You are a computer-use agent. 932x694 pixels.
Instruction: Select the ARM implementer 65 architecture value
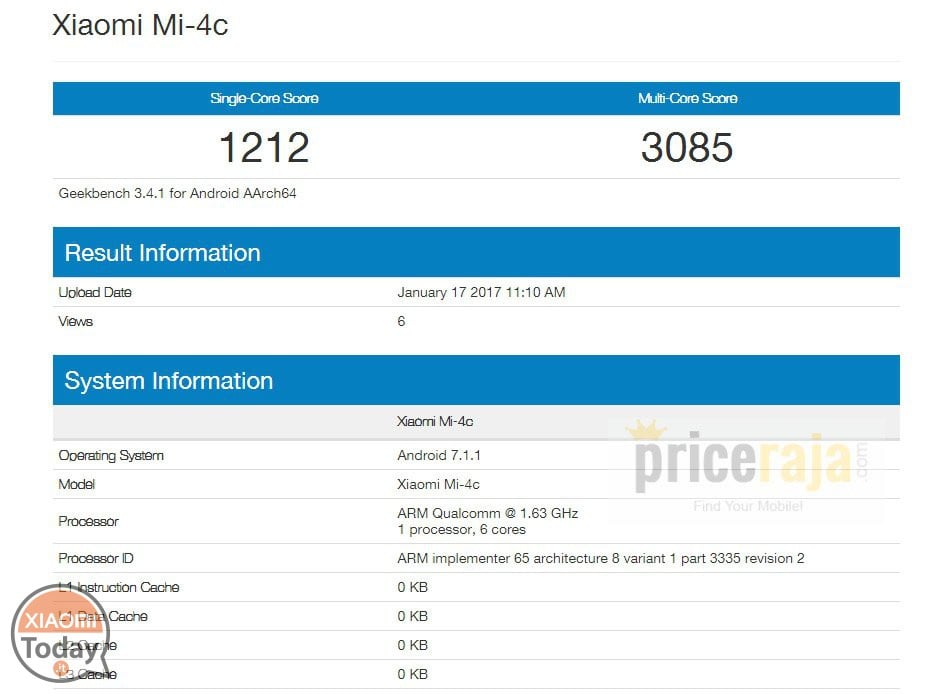pos(600,559)
